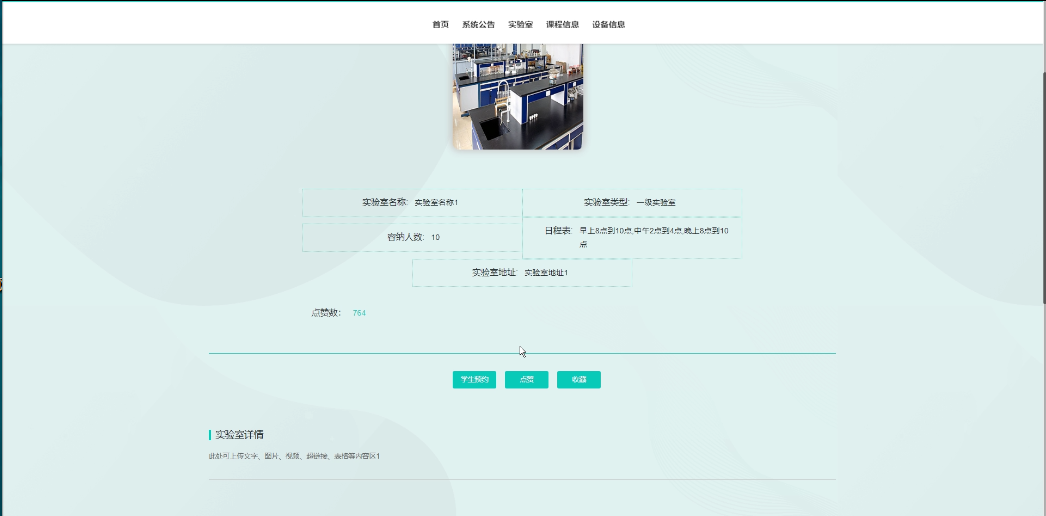The image size is (1046, 516).
Task: Click the lab details description paragraph
Action: point(294,457)
